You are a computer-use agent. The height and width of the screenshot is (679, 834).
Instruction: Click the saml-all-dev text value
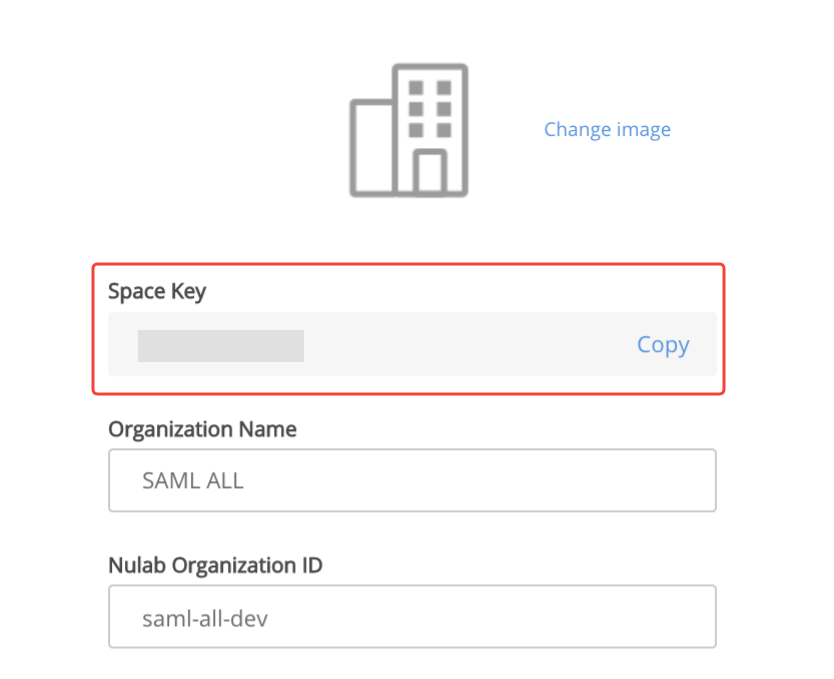coord(205,618)
